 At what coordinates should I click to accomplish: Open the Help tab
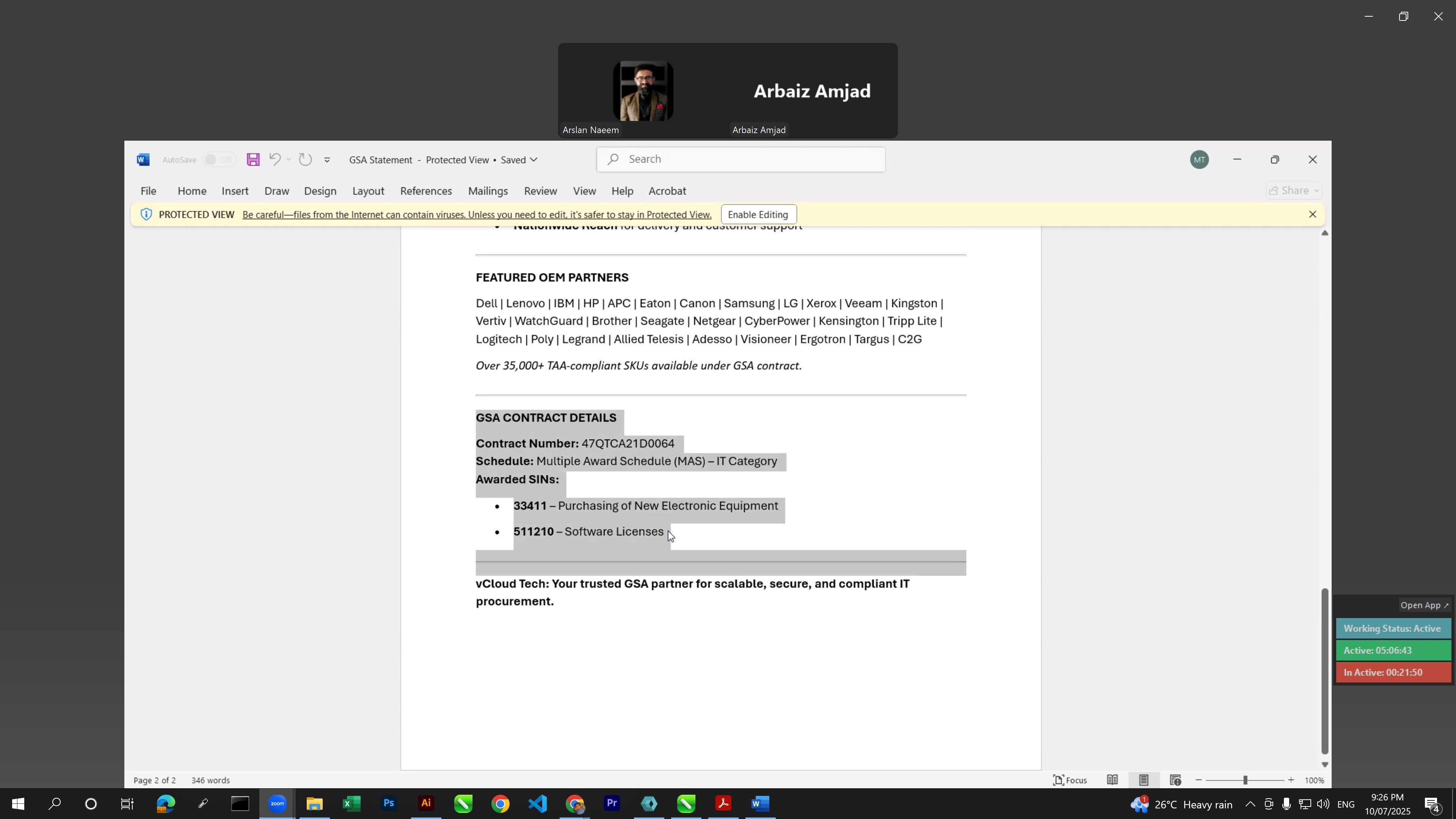[x=622, y=191]
